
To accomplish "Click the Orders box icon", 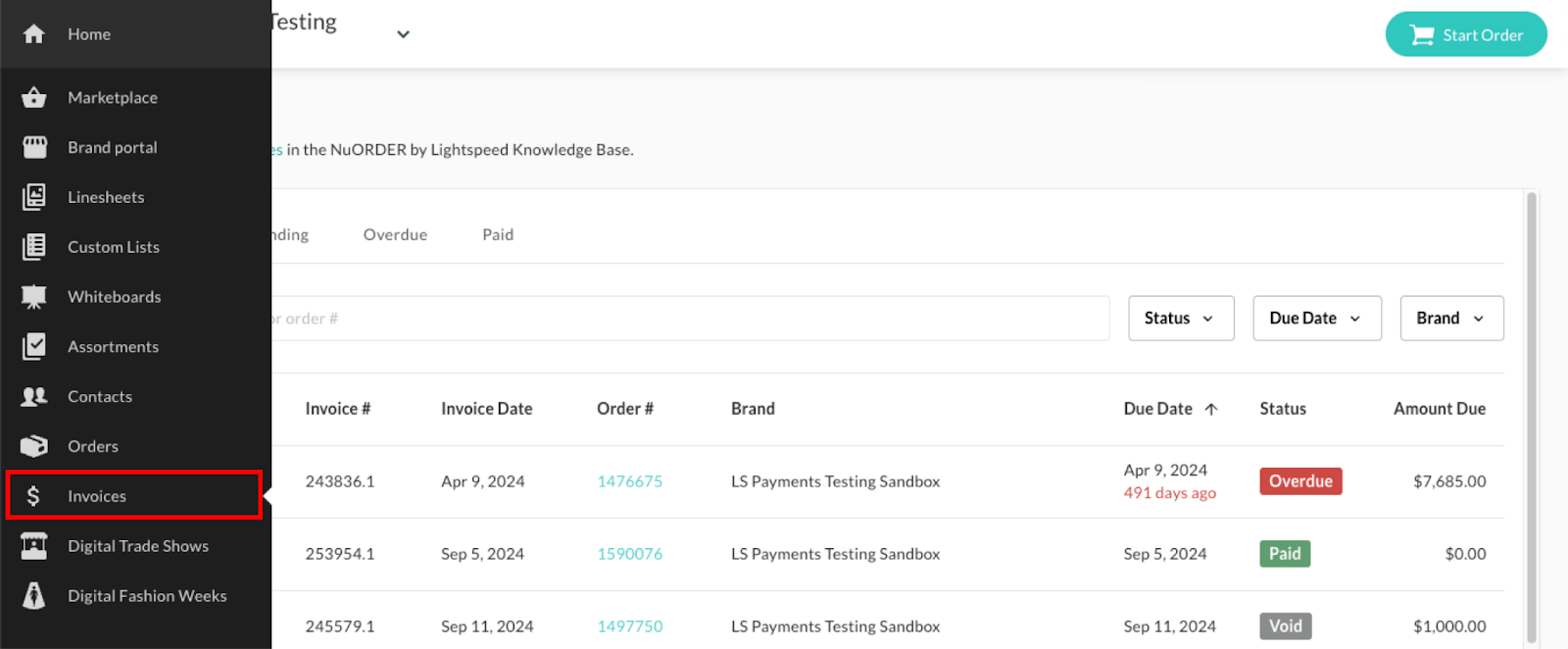I will [34, 446].
